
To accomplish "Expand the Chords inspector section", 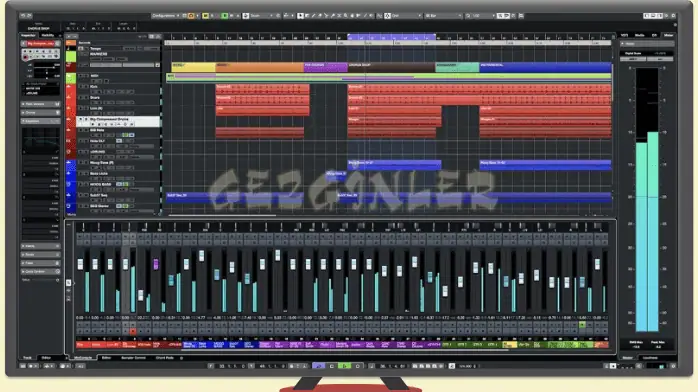I will 41,113.
